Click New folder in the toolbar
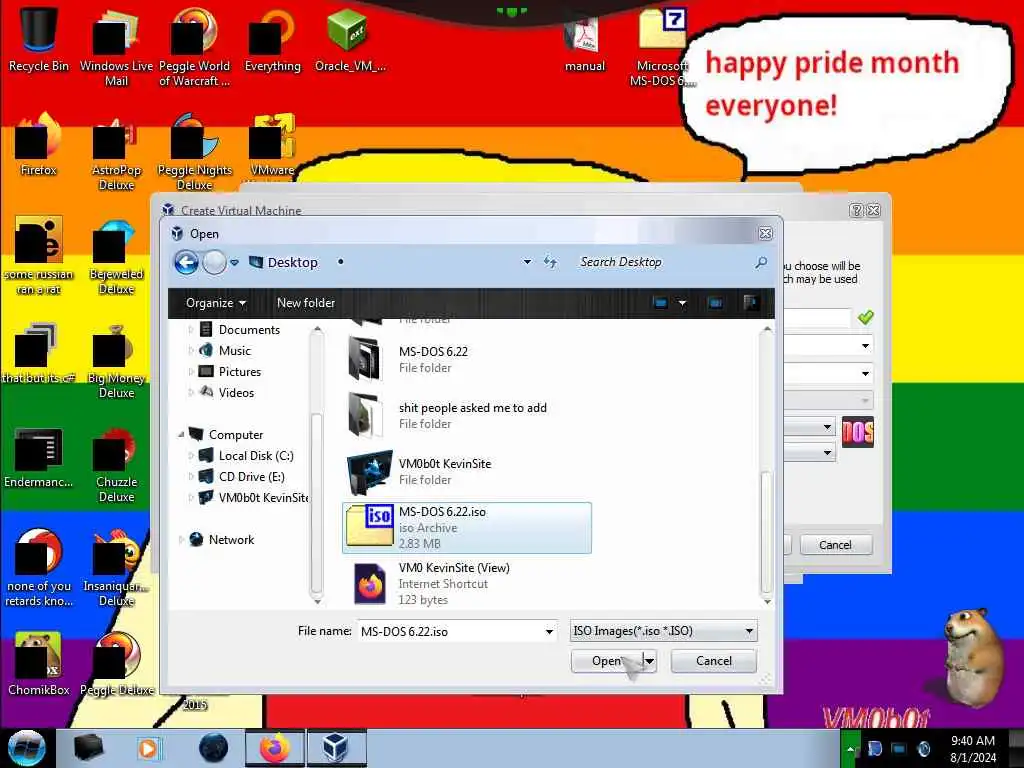The width and height of the screenshot is (1024, 768). point(306,303)
